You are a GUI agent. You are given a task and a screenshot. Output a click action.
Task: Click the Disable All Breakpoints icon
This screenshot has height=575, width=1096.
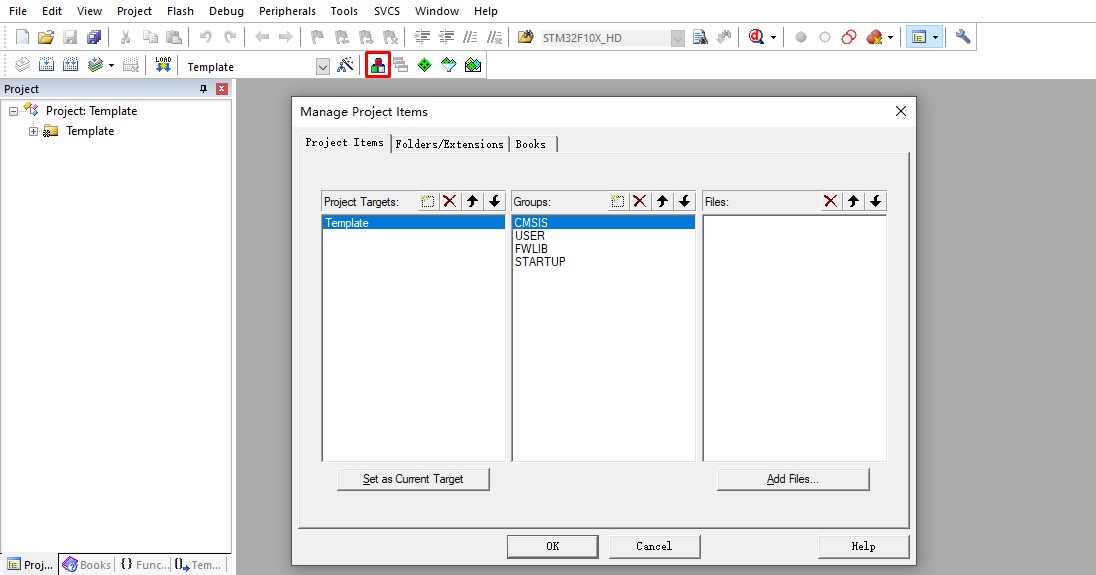[x=849, y=37]
